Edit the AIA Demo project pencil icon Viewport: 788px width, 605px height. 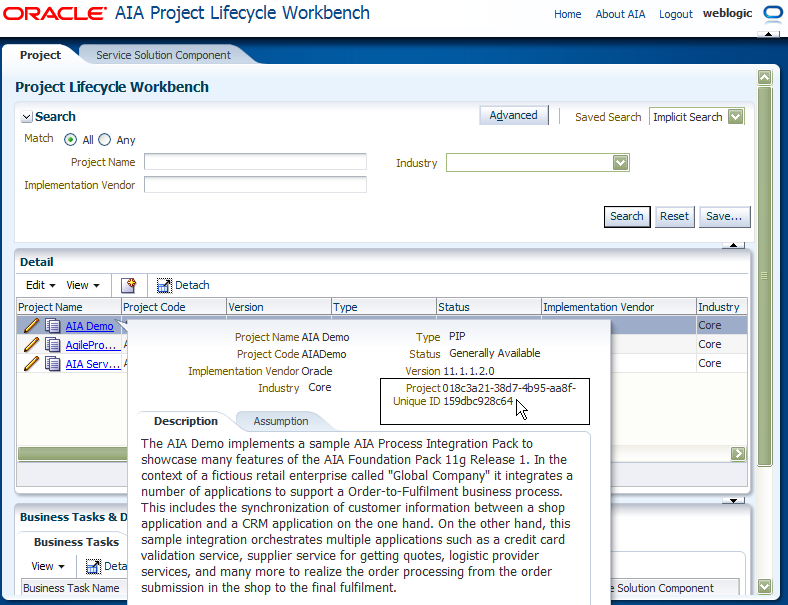point(31,326)
